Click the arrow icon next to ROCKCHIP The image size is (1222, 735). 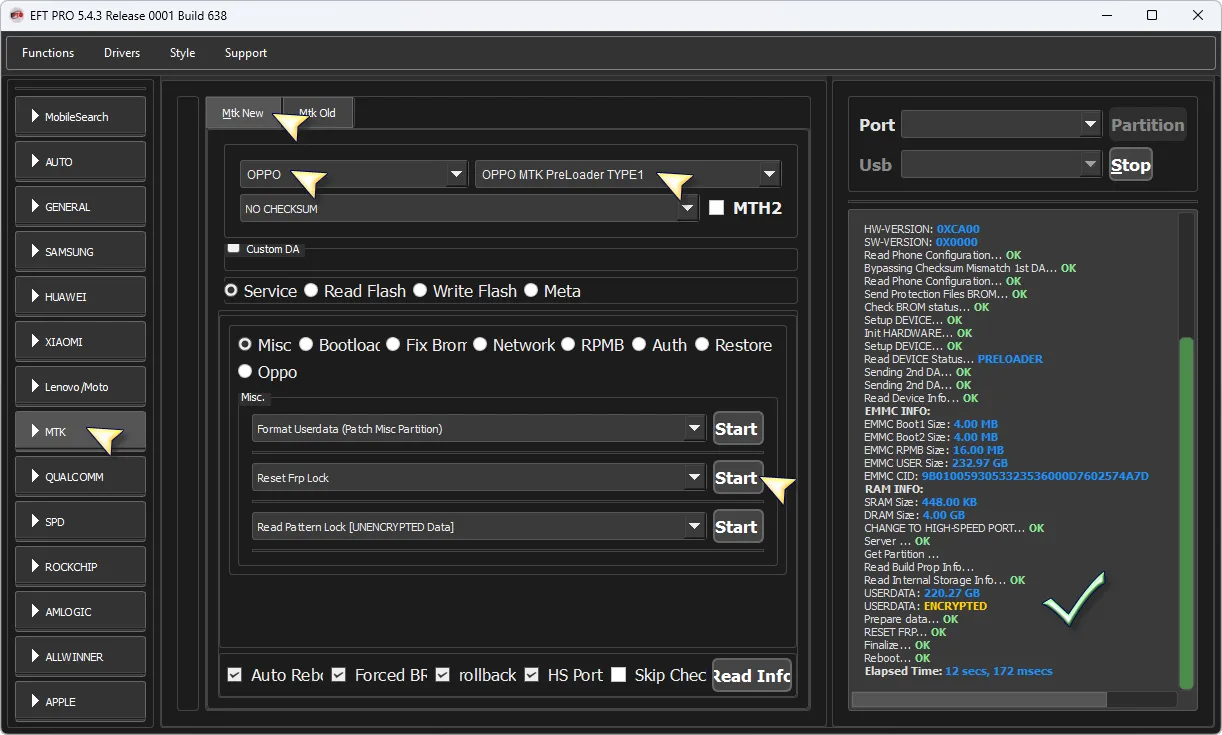35,567
